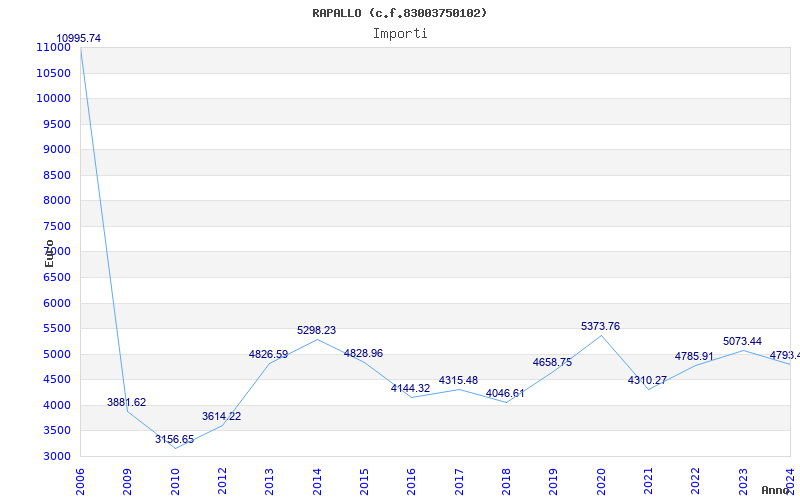Click the 4046.61 data value
The height and width of the screenshot is (500, 800).
click(505, 393)
